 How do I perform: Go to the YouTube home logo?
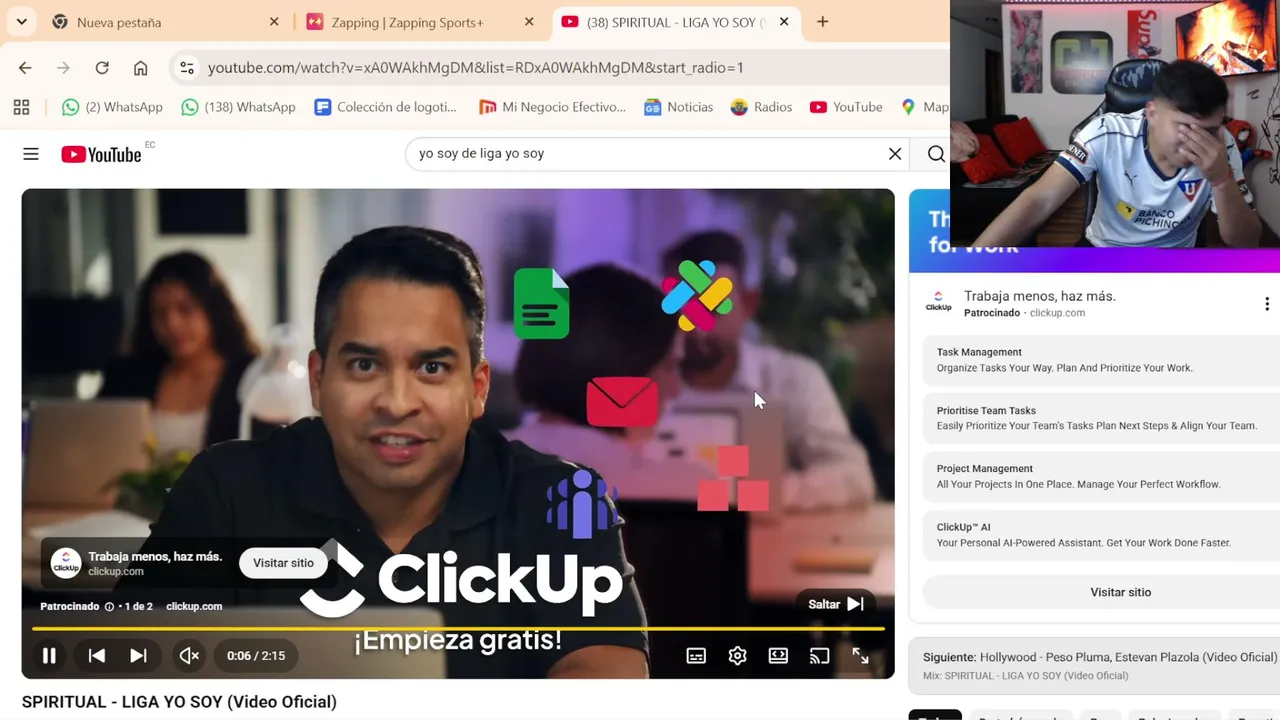[x=102, y=154]
